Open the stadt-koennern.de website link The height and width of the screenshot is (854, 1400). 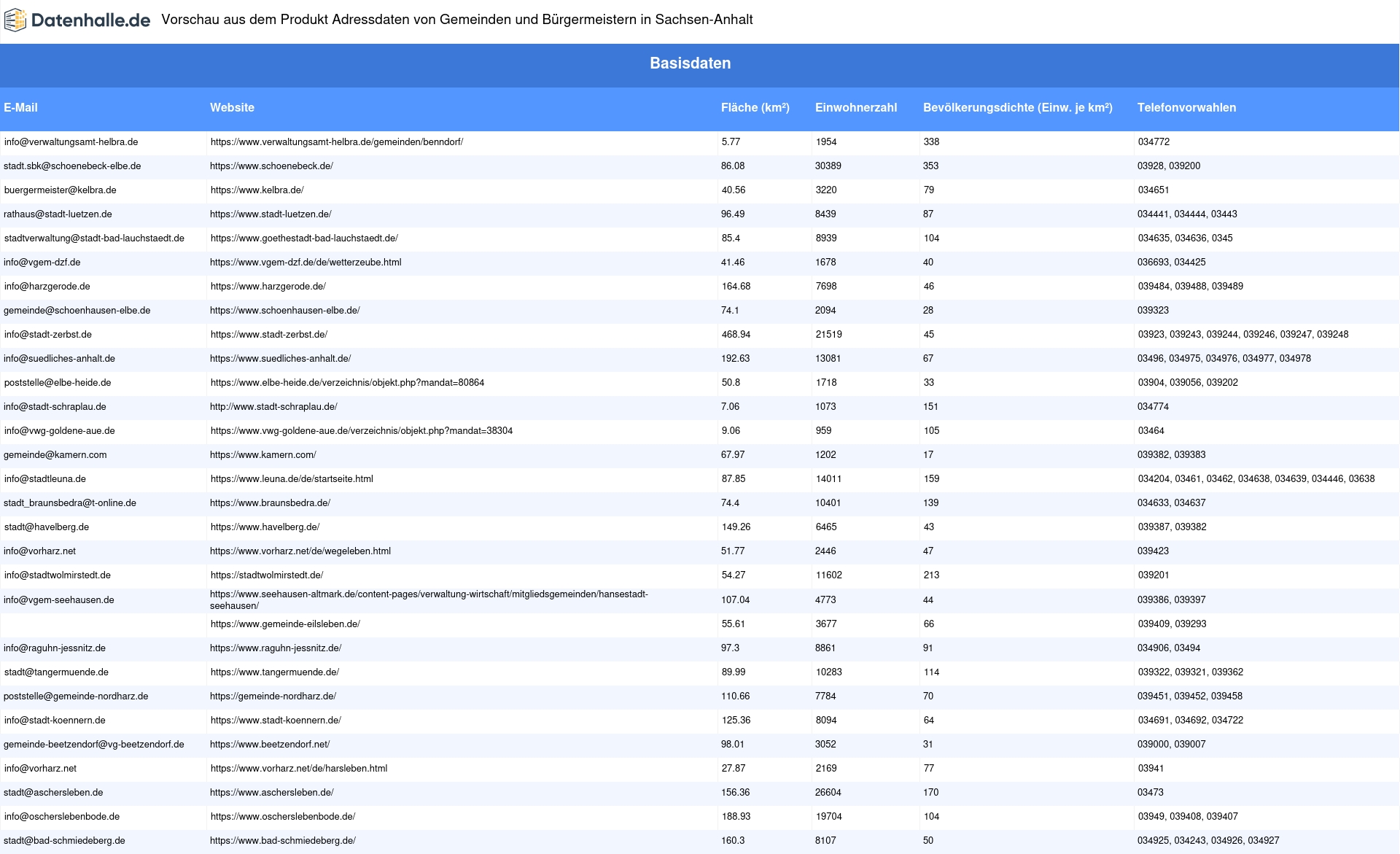(x=276, y=721)
